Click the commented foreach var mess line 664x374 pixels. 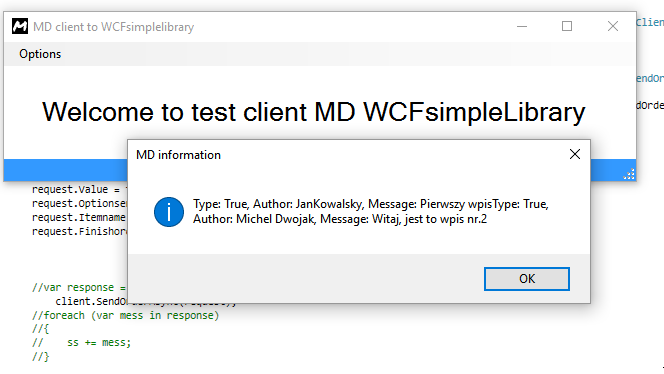click(125, 316)
